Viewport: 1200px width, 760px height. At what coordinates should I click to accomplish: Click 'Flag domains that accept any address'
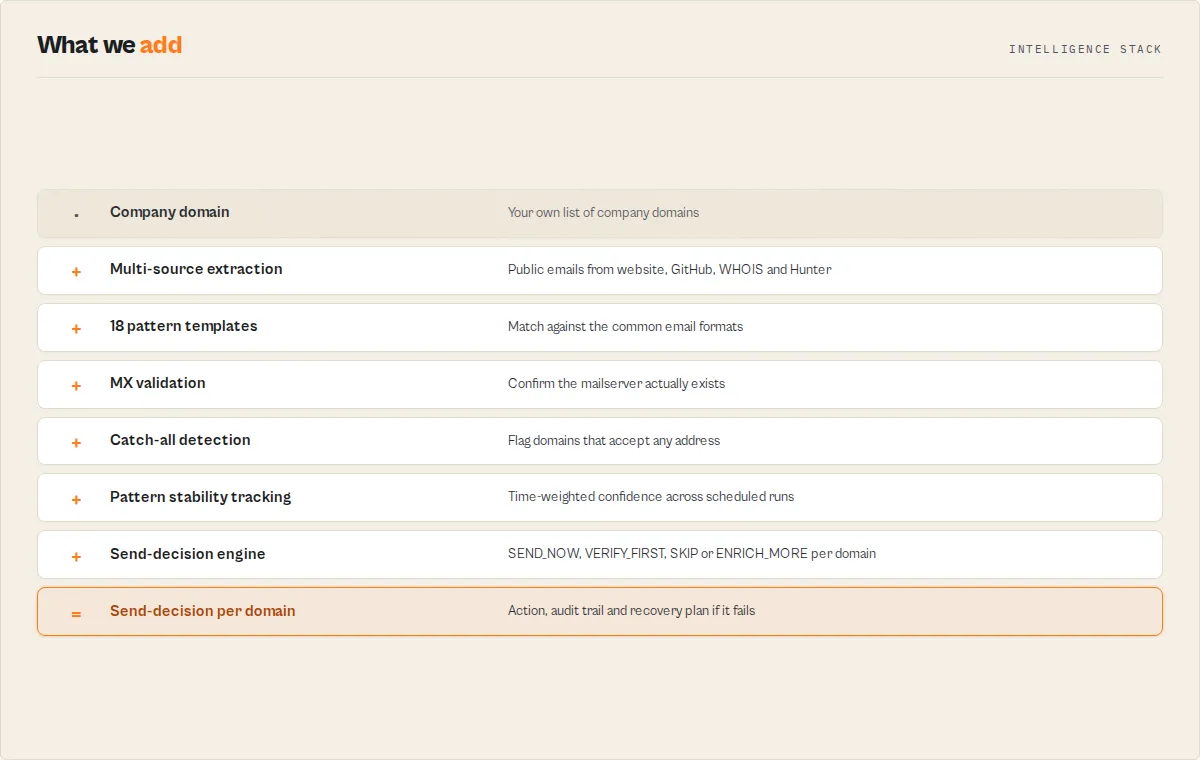[x=614, y=440]
